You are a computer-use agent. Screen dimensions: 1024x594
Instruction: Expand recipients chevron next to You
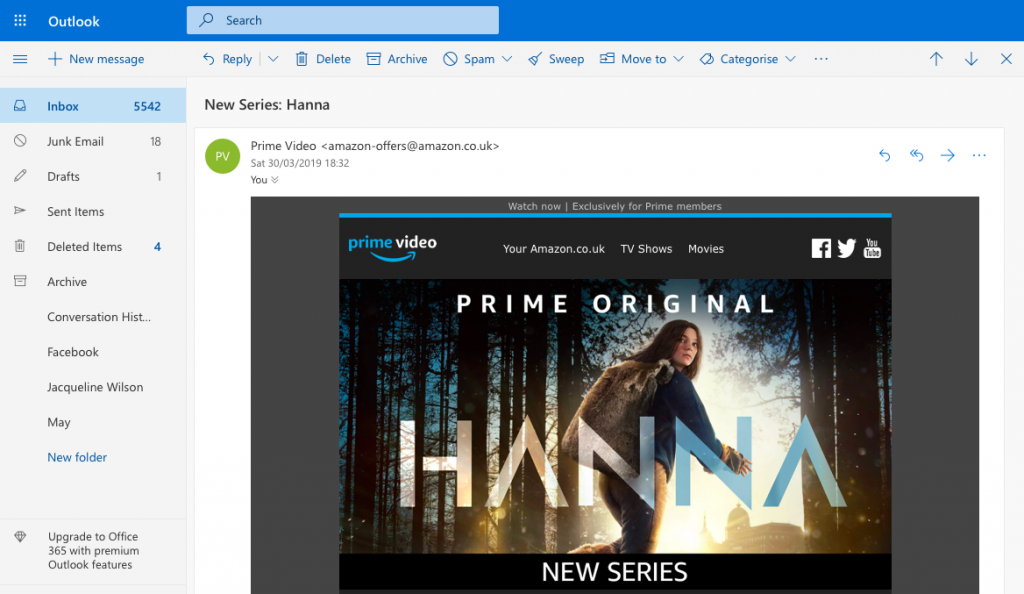coord(275,180)
